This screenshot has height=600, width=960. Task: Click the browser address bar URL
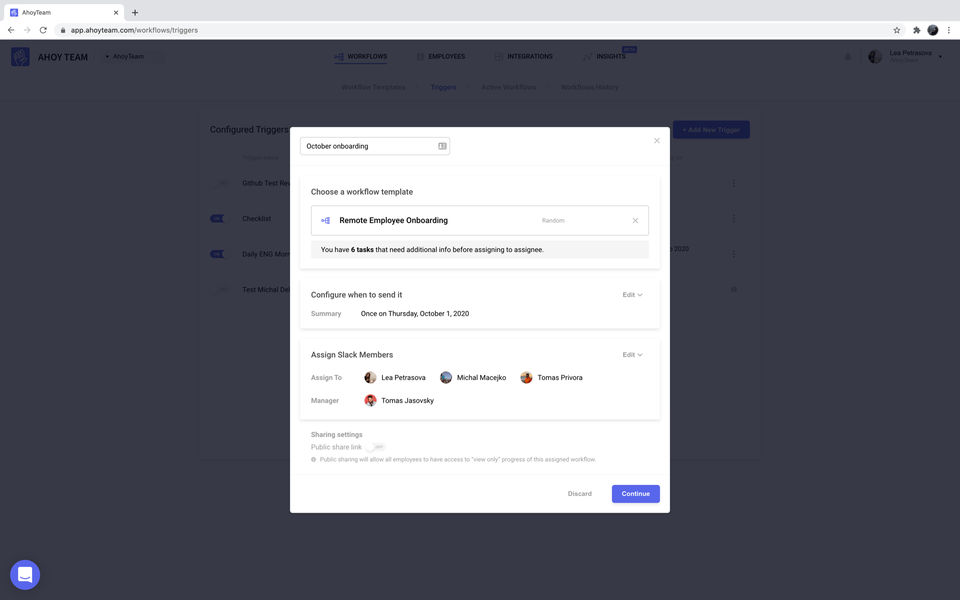pos(134,30)
